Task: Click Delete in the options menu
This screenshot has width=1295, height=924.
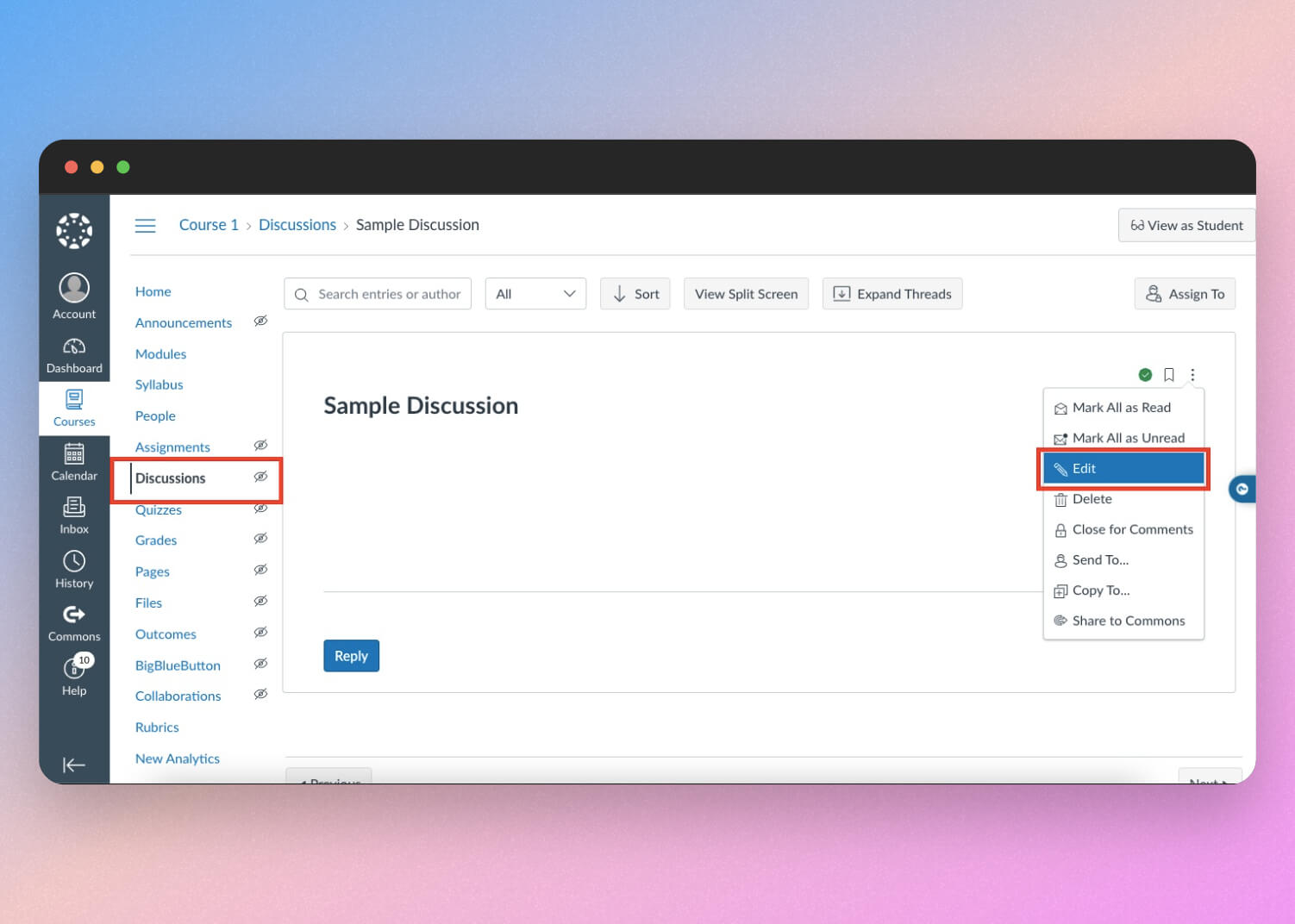Action: pos(1092,498)
